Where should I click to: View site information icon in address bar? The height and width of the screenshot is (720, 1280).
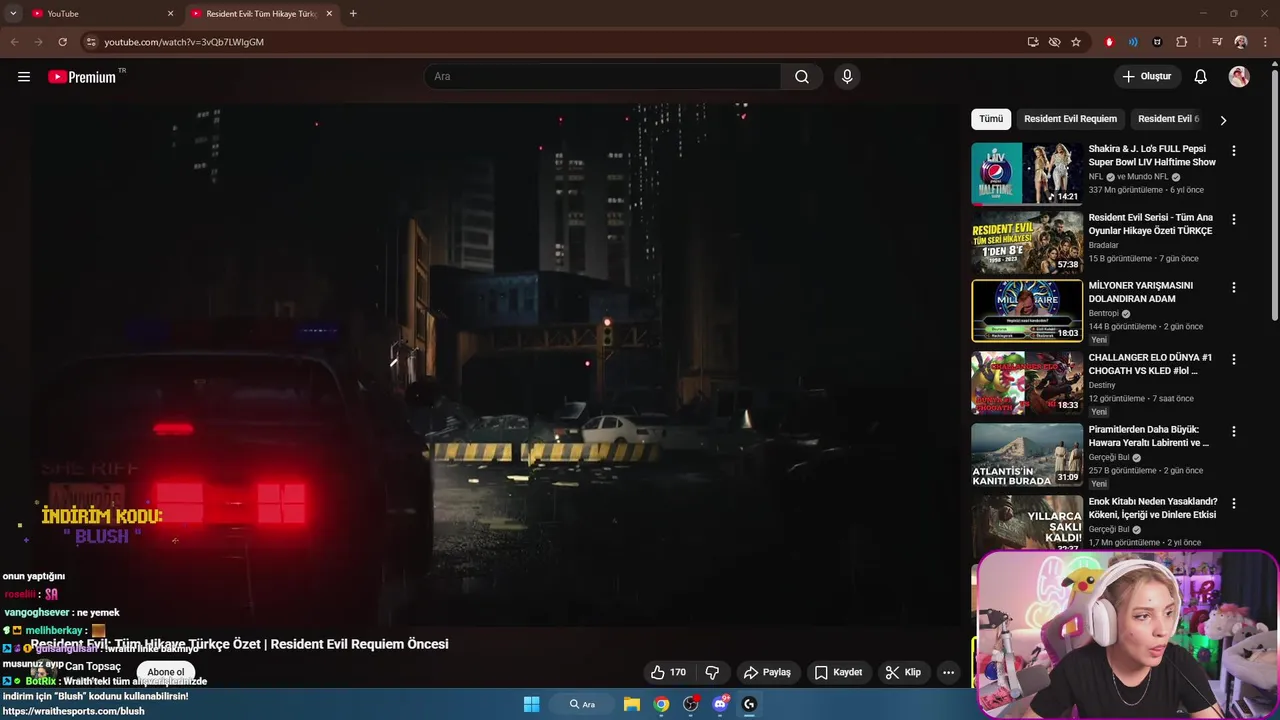click(91, 42)
